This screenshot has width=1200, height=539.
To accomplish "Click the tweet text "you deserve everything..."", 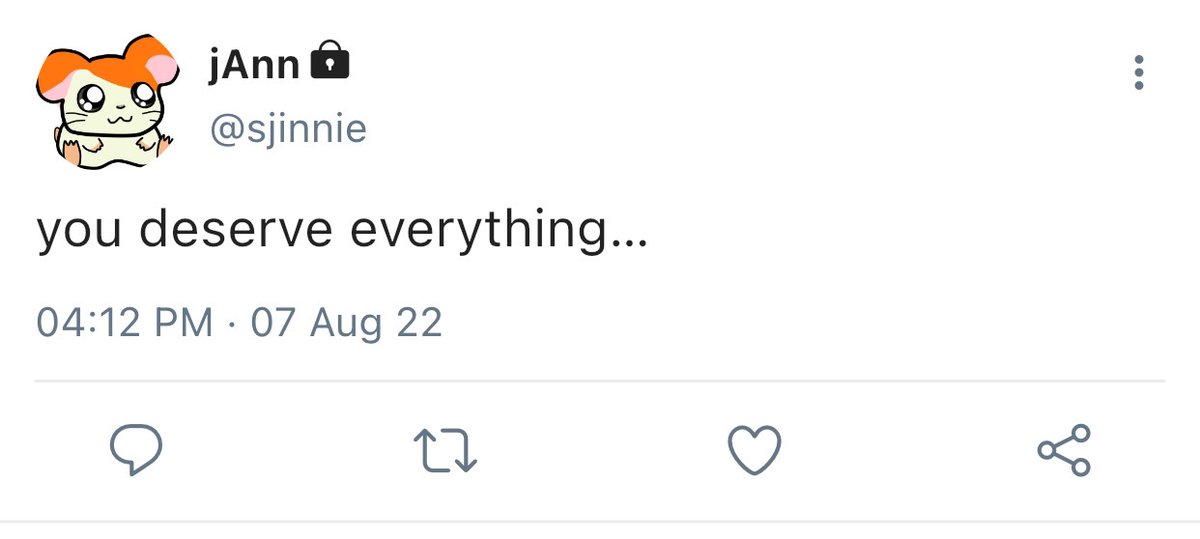I will [342, 231].
